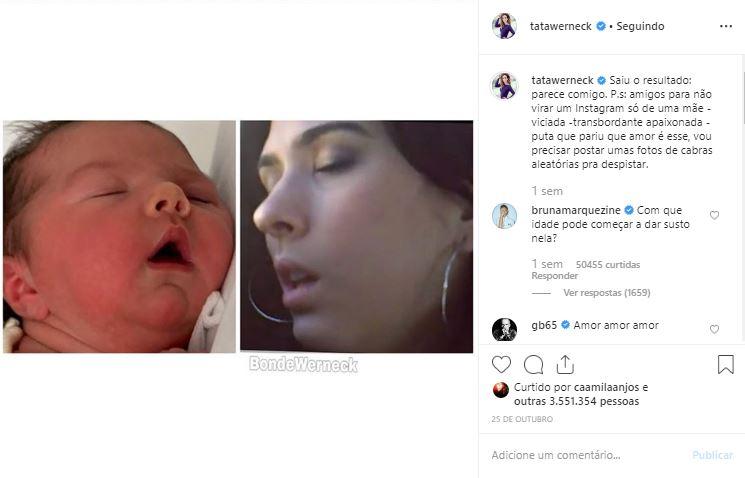Click the small avatar next to 'Curtido por'
The height and width of the screenshot is (478, 745).
click(501, 390)
